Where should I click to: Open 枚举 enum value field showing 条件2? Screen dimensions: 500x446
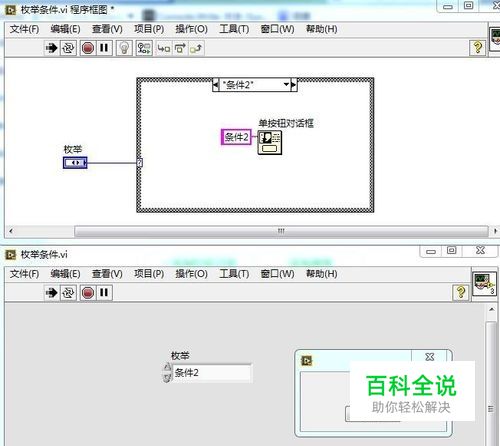tap(212, 373)
